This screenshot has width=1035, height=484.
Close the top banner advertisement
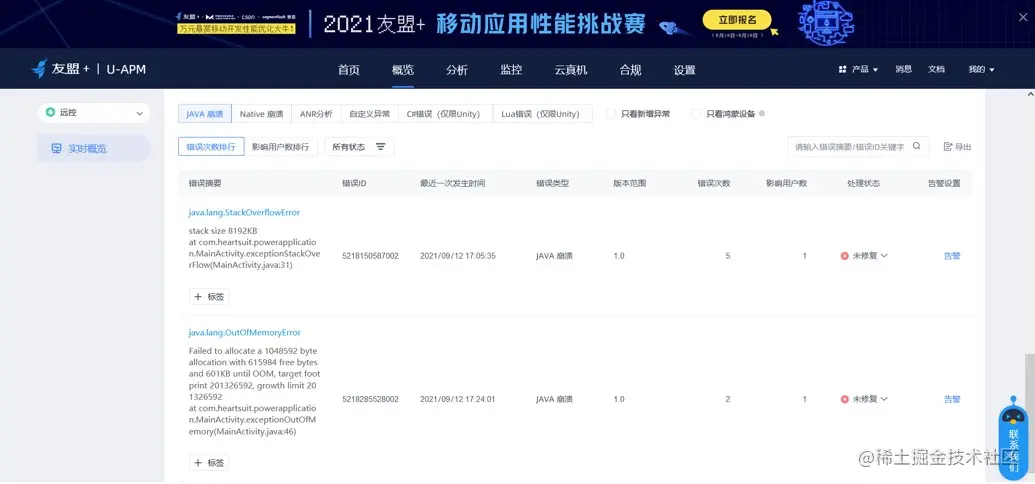click(x=1024, y=17)
